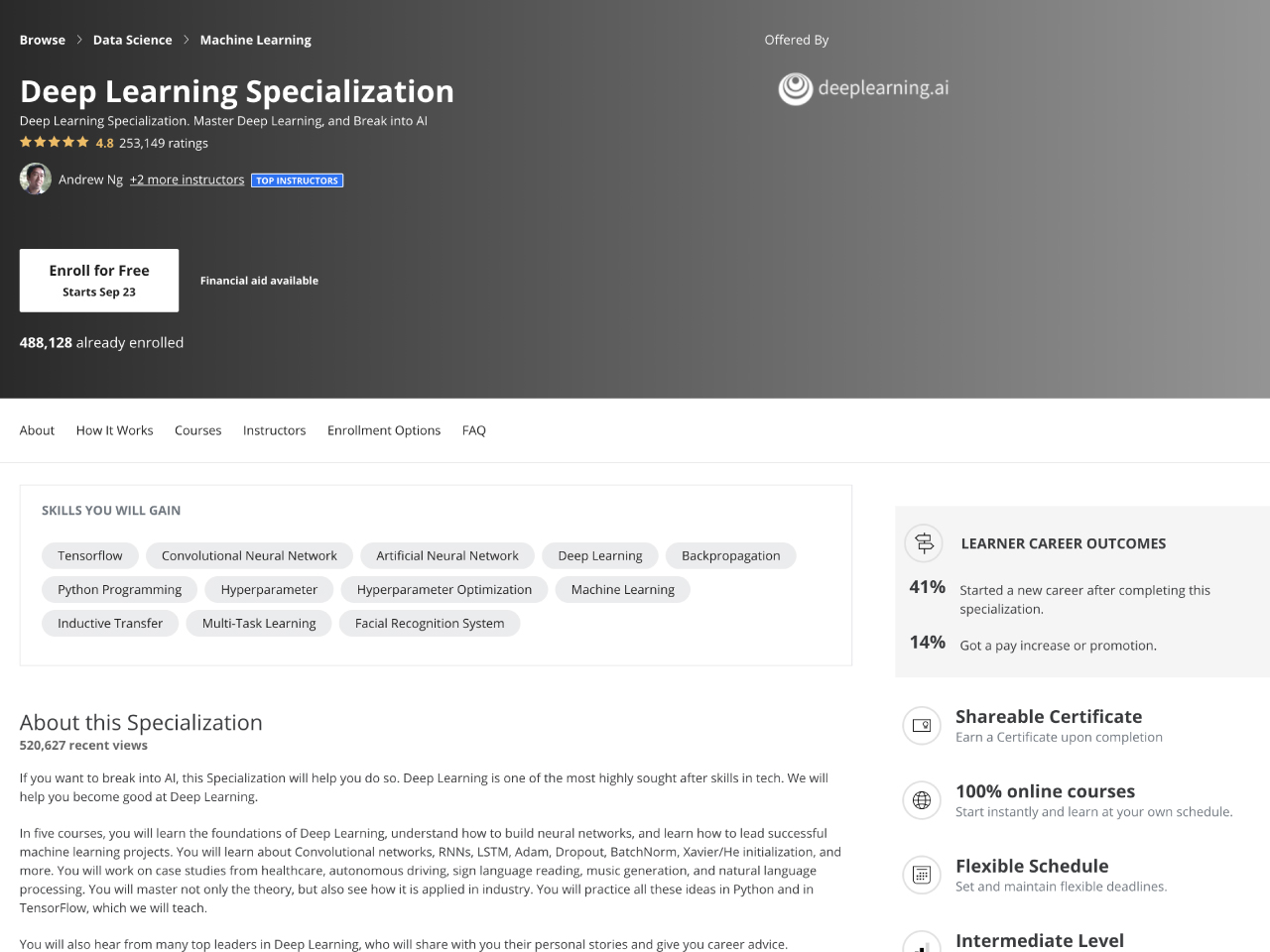Click the '+2 more instructors' link

(x=187, y=179)
